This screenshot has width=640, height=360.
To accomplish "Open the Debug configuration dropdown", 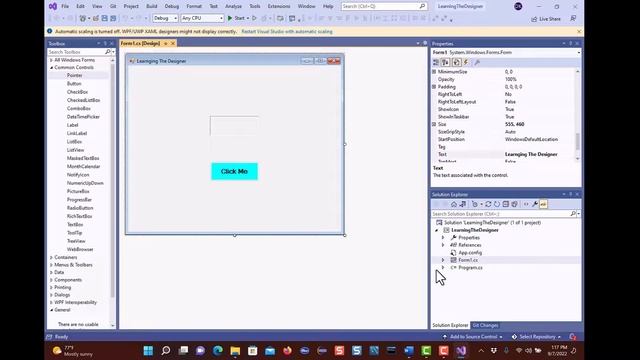I will (x=165, y=18).
